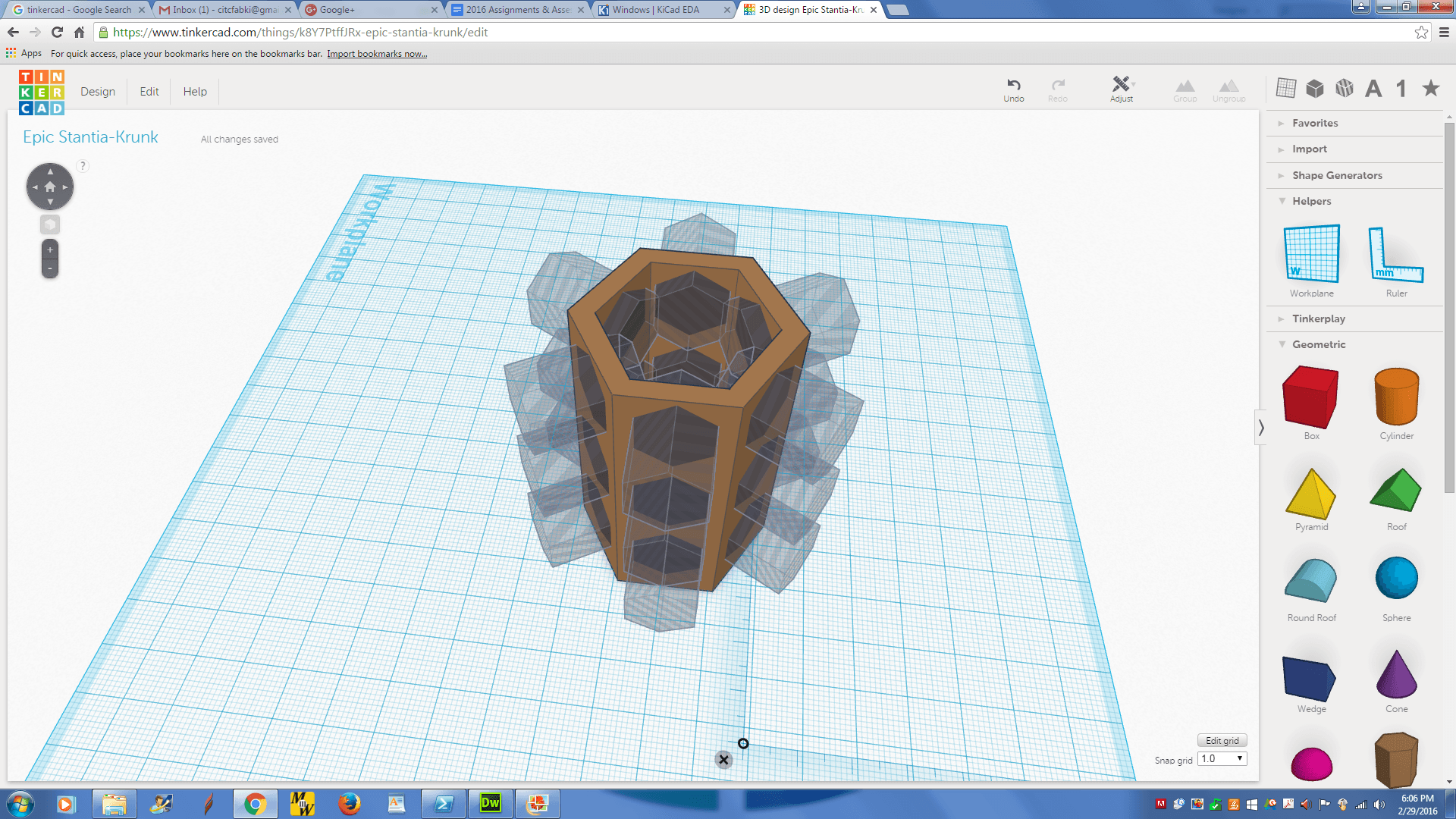Click the Epic Stantia-Krunk design title
This screenshot has height=819, width=1456.
pos(90,137)
